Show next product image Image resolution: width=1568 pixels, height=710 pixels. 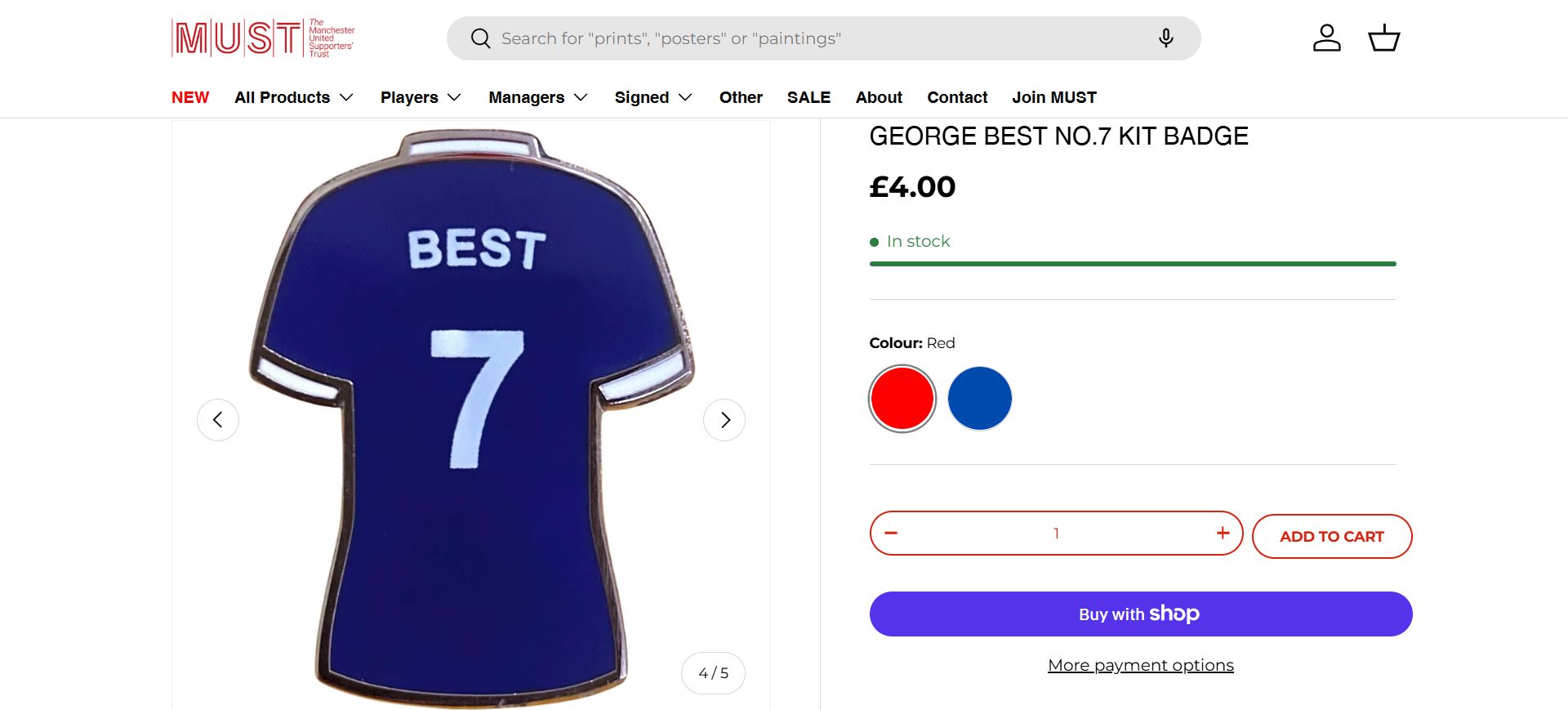(724, 420)
